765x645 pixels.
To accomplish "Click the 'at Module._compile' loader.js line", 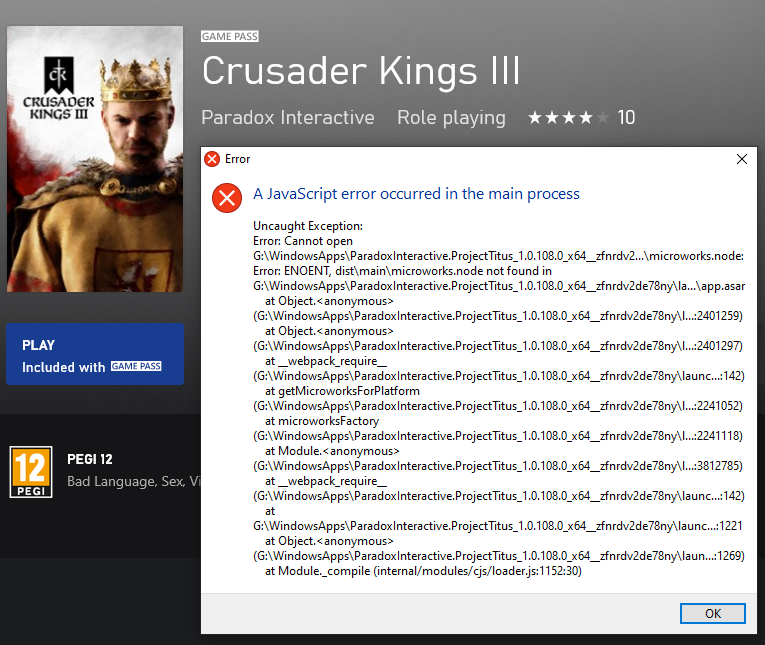I will click(x=423, y=571).
